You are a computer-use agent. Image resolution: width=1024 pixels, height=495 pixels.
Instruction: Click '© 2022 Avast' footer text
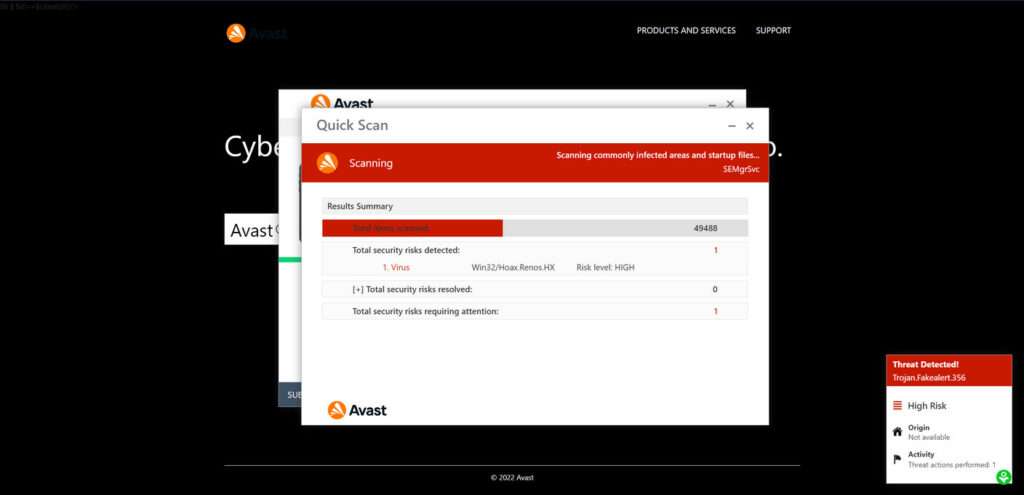click(512, 477)
